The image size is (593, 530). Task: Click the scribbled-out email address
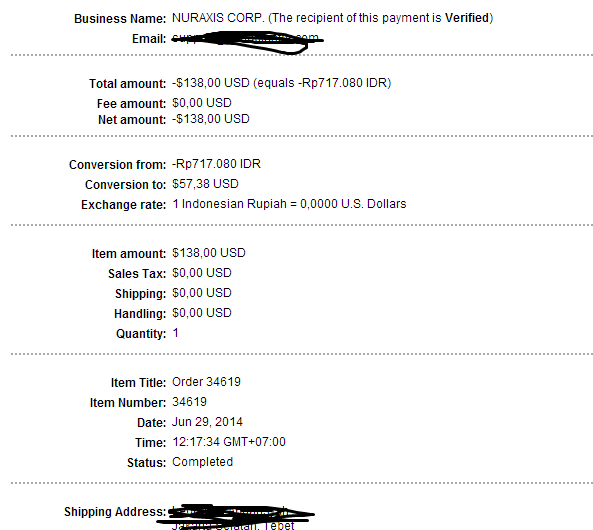(x=248, y=41)
